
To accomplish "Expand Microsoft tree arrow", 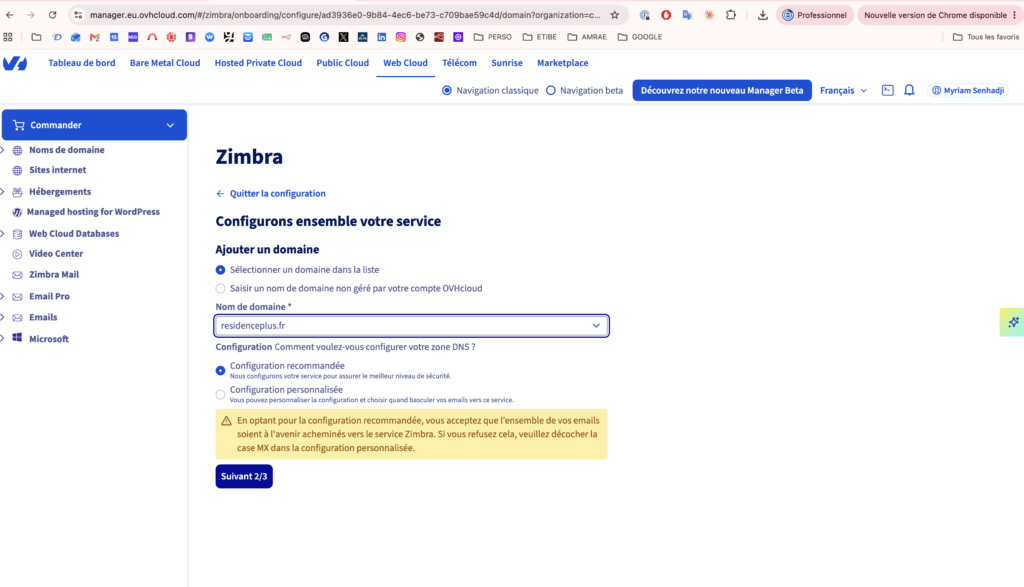I will [3, 338].
